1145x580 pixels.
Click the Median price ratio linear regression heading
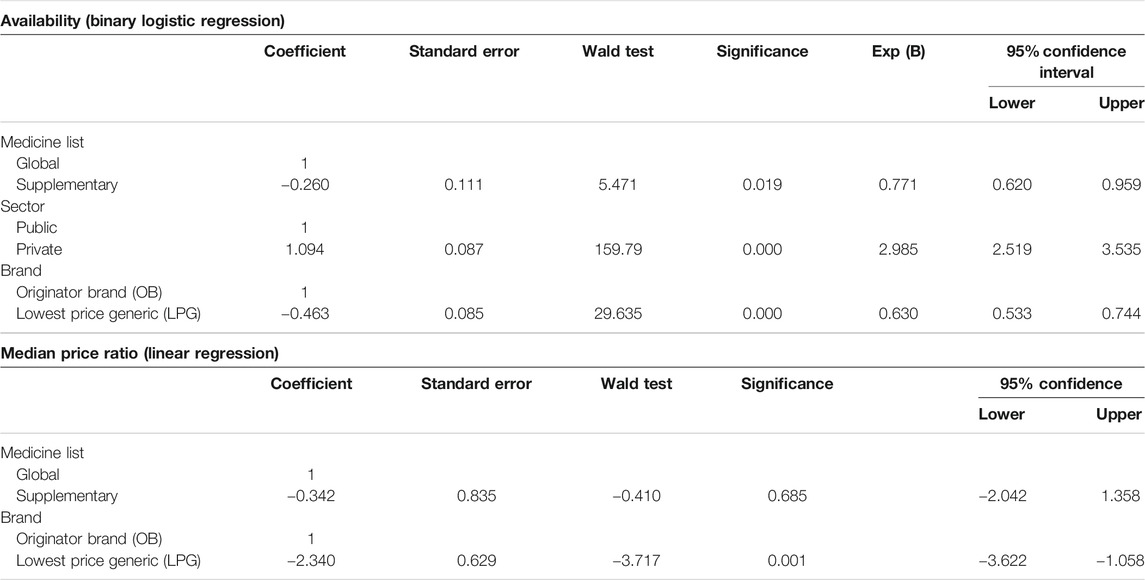[139, 354]
